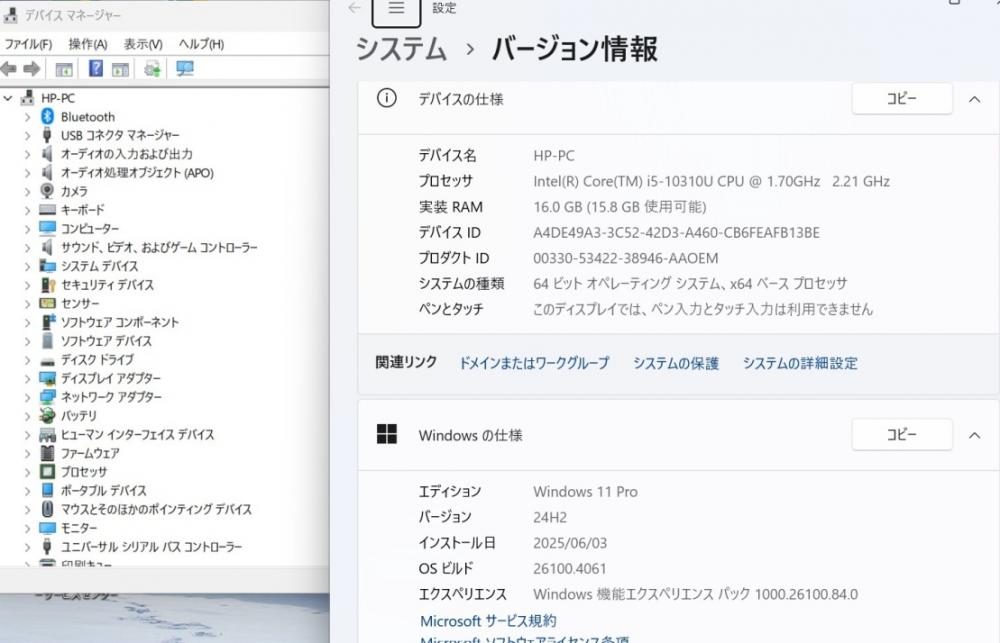This screenshot has width=1000, height=643.
Task: Click the version value 24H2
Action: pos(550,517)
